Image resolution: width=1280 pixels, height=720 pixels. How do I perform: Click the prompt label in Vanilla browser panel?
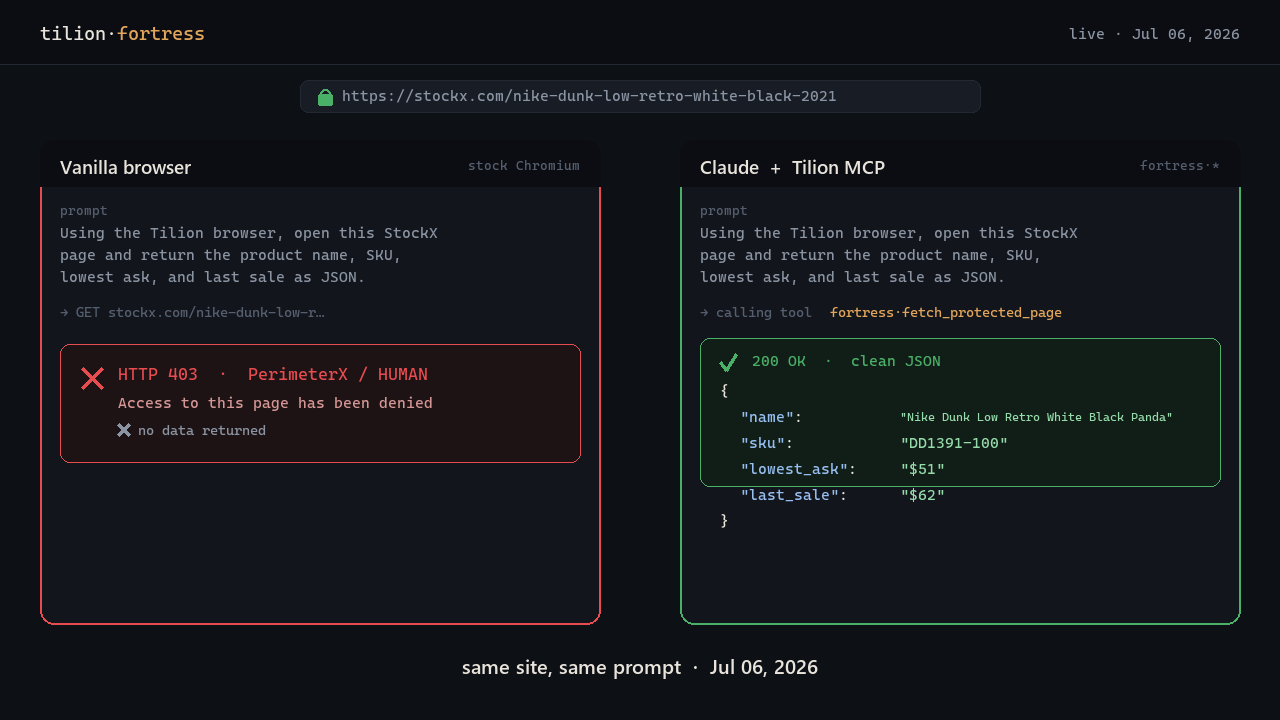tap(84, 211)
